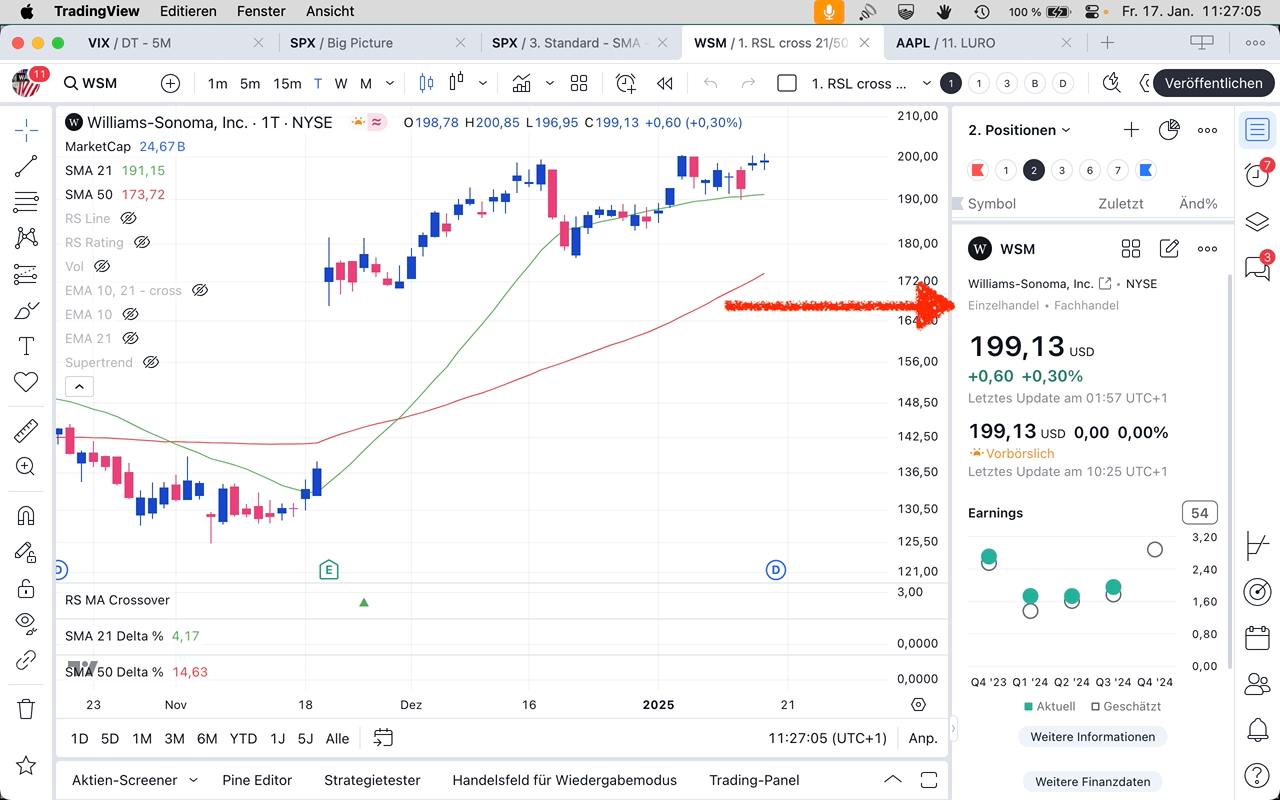This screenshot has width=1280, height=800.
Task: Open the calendar icon in right sidebar
Action: coord(1257,638)
